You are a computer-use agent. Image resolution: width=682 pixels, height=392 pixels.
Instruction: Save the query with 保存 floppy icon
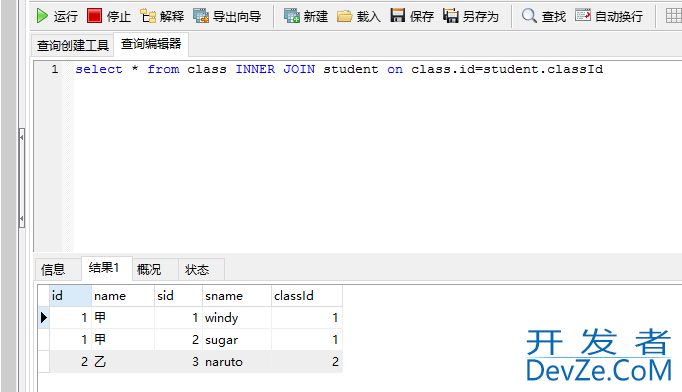click(398, 16)
